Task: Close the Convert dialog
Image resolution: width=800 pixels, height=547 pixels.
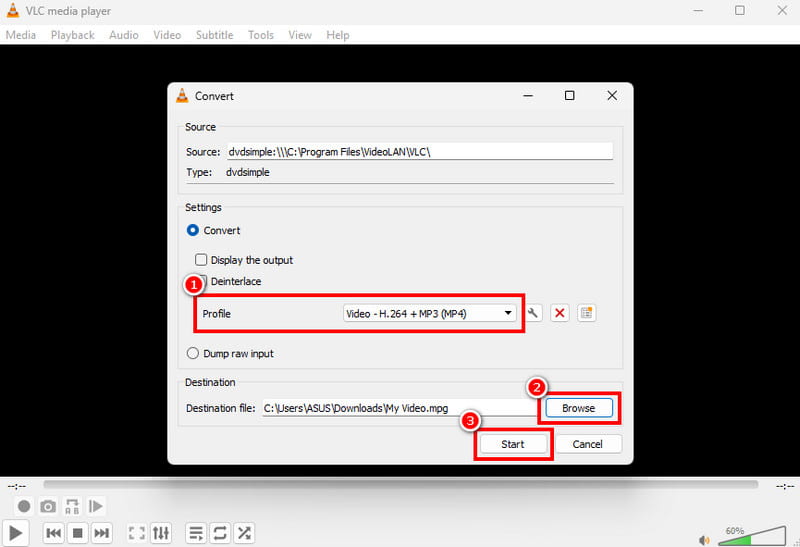Action: pos(612,95)
